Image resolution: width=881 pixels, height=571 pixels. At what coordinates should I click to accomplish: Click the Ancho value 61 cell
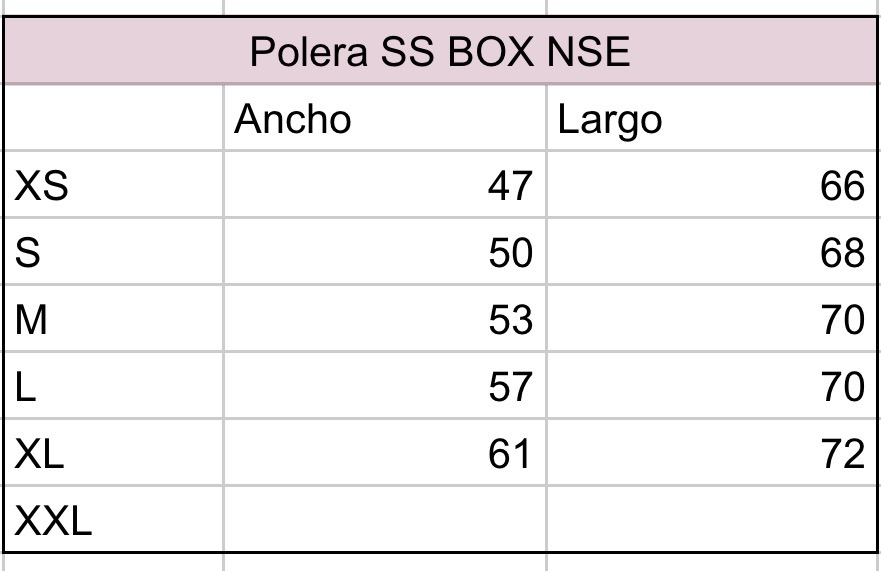pos(385,453)
